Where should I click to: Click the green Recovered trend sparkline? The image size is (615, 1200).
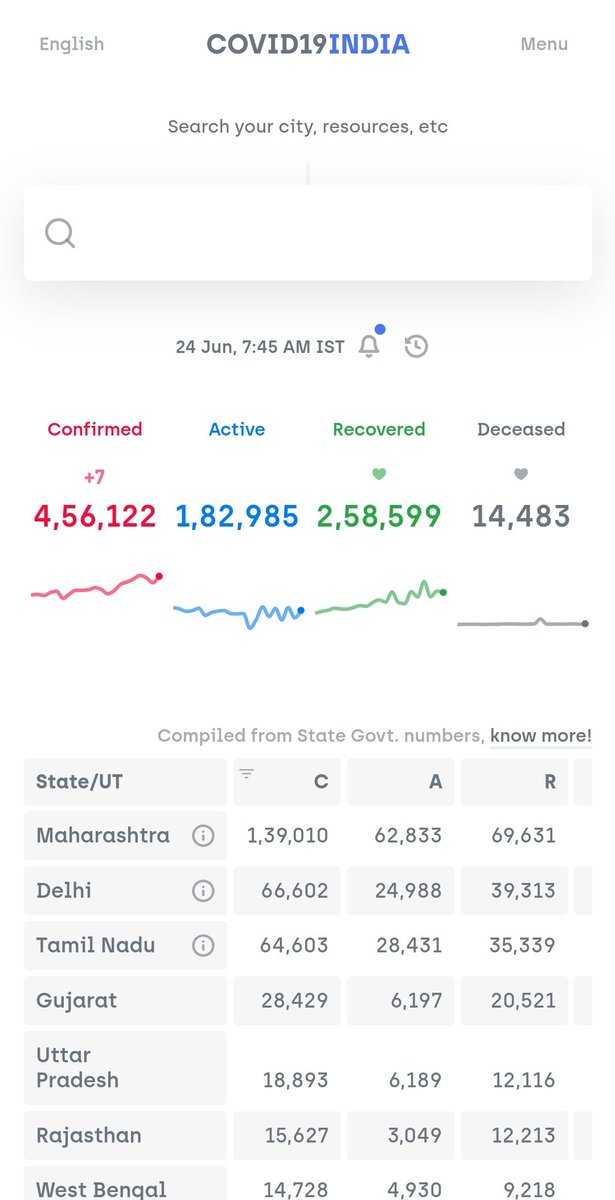pos(380,598)
